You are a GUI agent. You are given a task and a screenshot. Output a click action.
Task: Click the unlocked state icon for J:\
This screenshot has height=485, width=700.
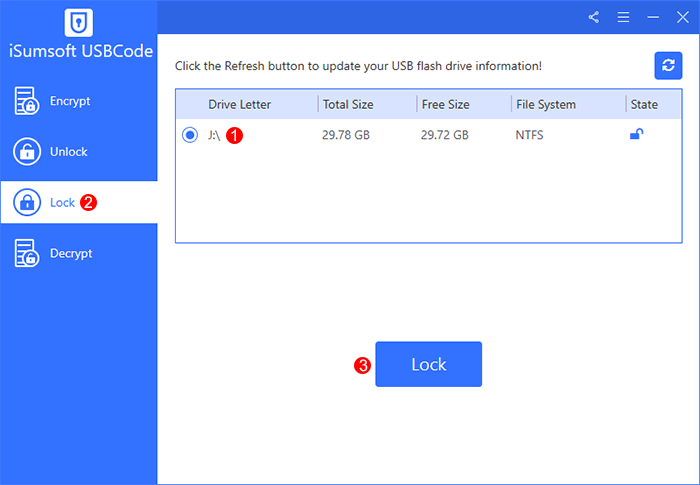pyautogui.click(x=637, y=134)
